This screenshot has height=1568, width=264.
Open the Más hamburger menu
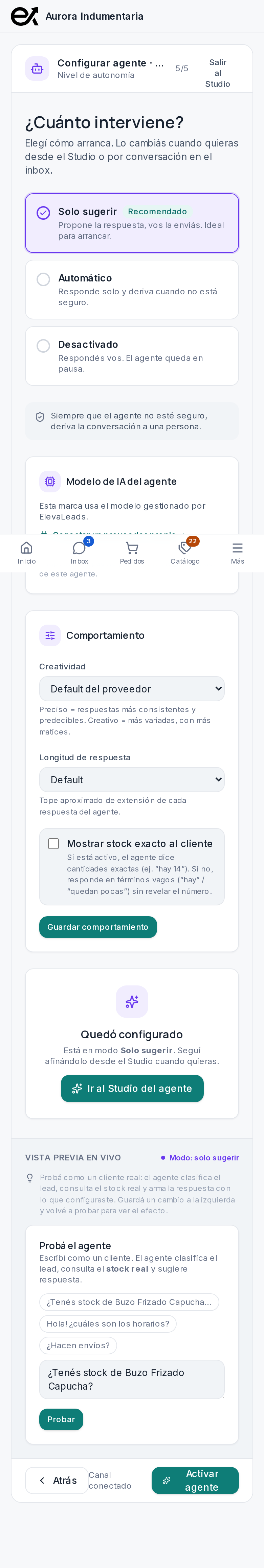tap(237, 547)
